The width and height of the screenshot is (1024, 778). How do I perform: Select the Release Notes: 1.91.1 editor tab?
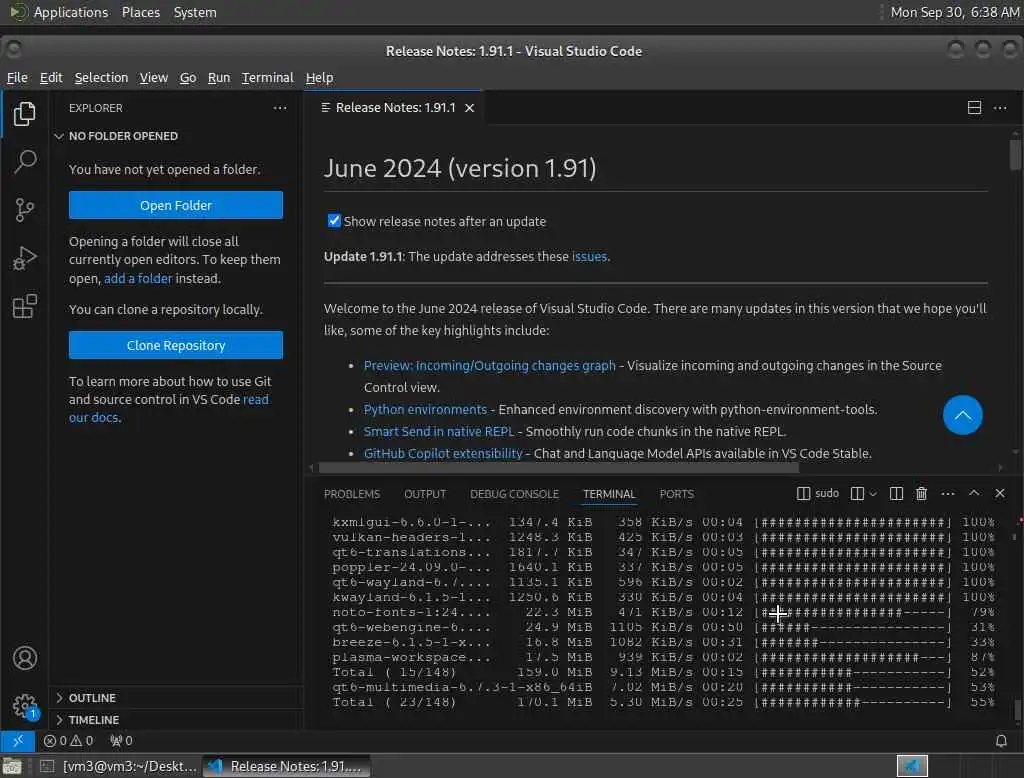coord(394,108)
